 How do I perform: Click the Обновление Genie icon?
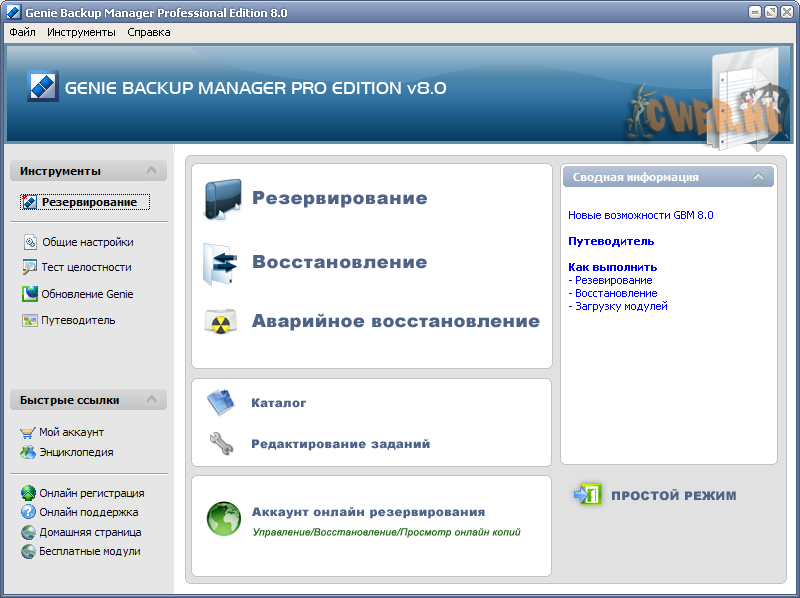pyautogui.click(x=30, y=294)
